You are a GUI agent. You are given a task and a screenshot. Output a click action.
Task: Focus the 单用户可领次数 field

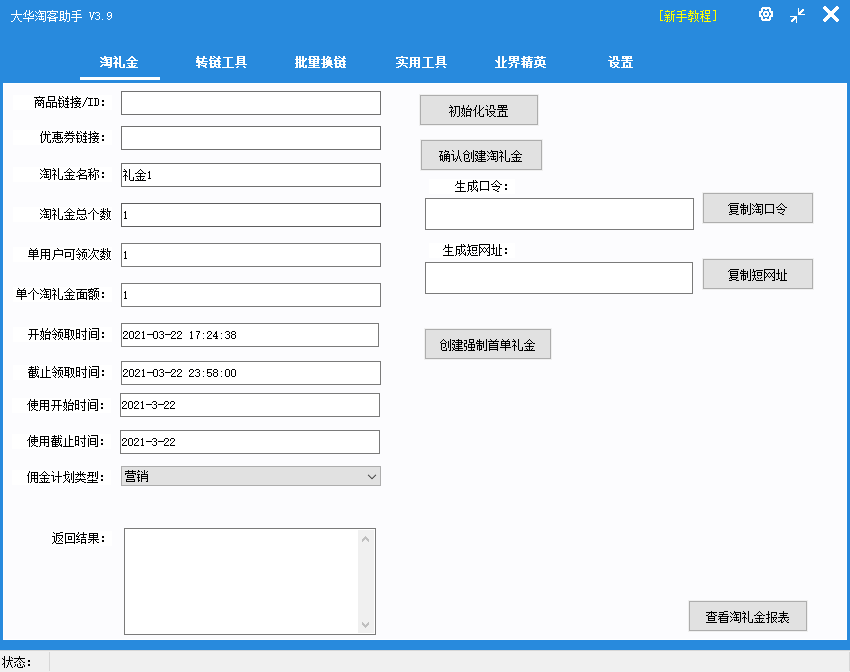tap(250, 255)
